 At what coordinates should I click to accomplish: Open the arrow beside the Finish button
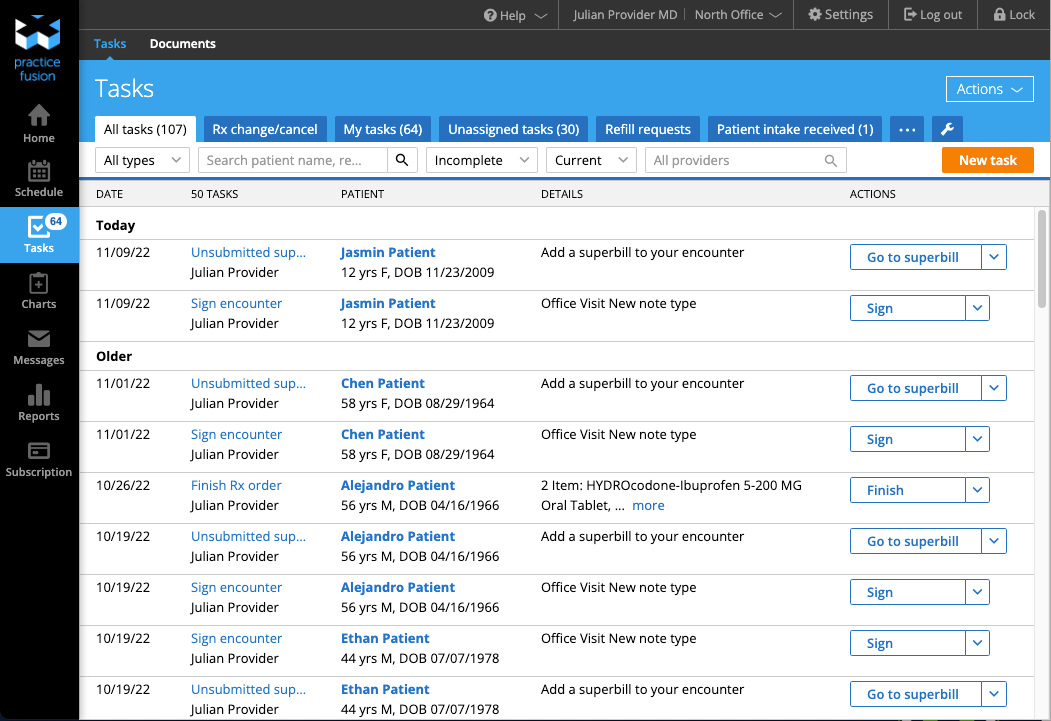977,490
